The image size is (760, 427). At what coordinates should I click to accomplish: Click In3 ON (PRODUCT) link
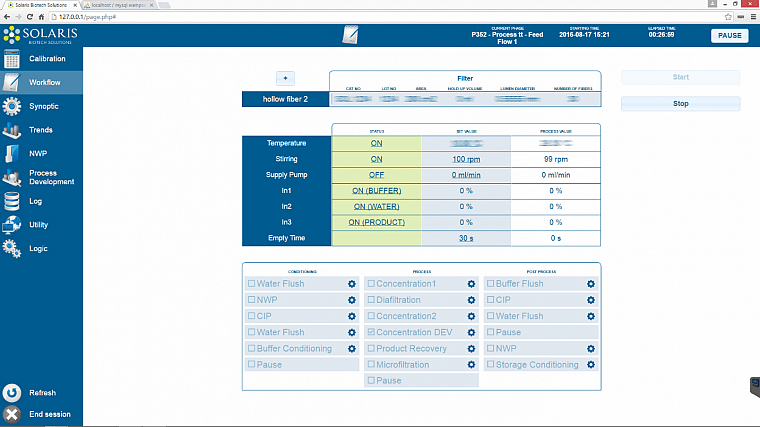tap(377, 222)
